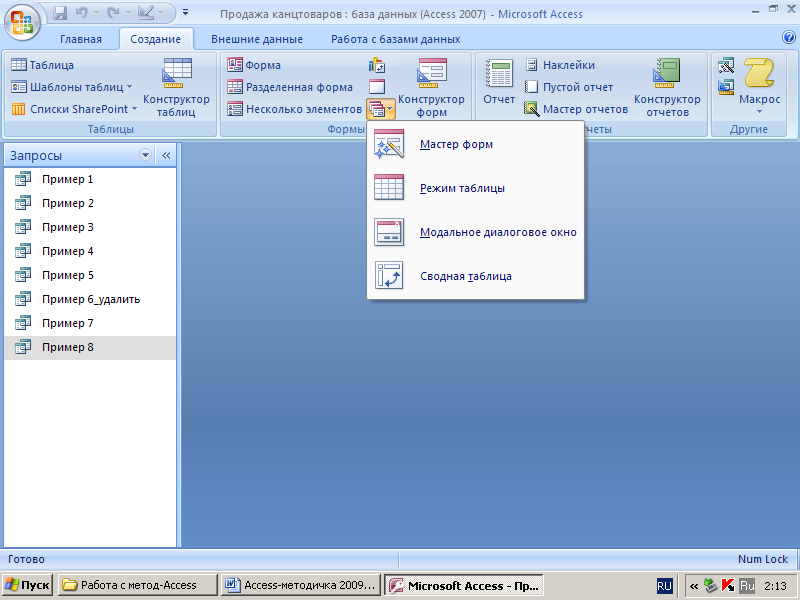Click Наклейки labels button
The width and height of the screenshot is (800, 600).
tap(560, 65)
